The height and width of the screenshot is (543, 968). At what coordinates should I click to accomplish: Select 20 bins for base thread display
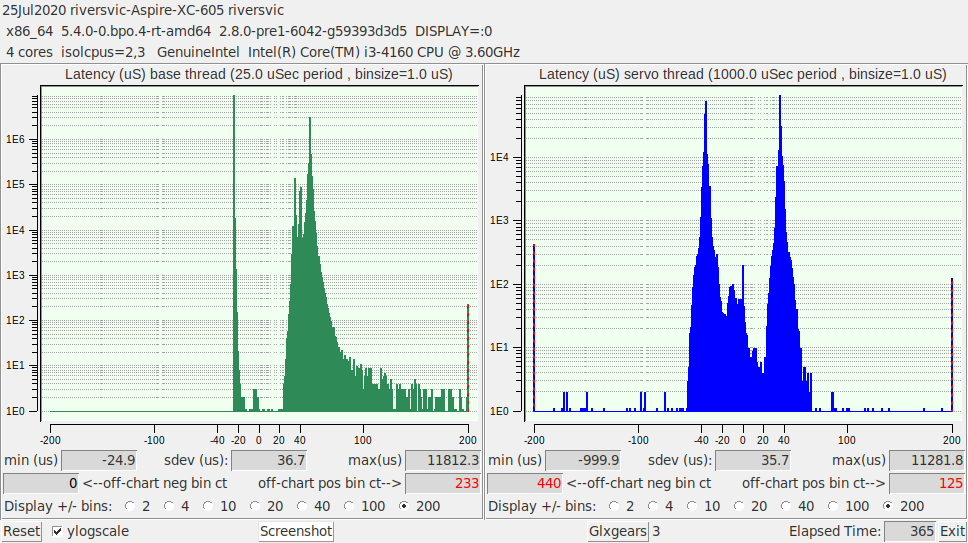255,507
